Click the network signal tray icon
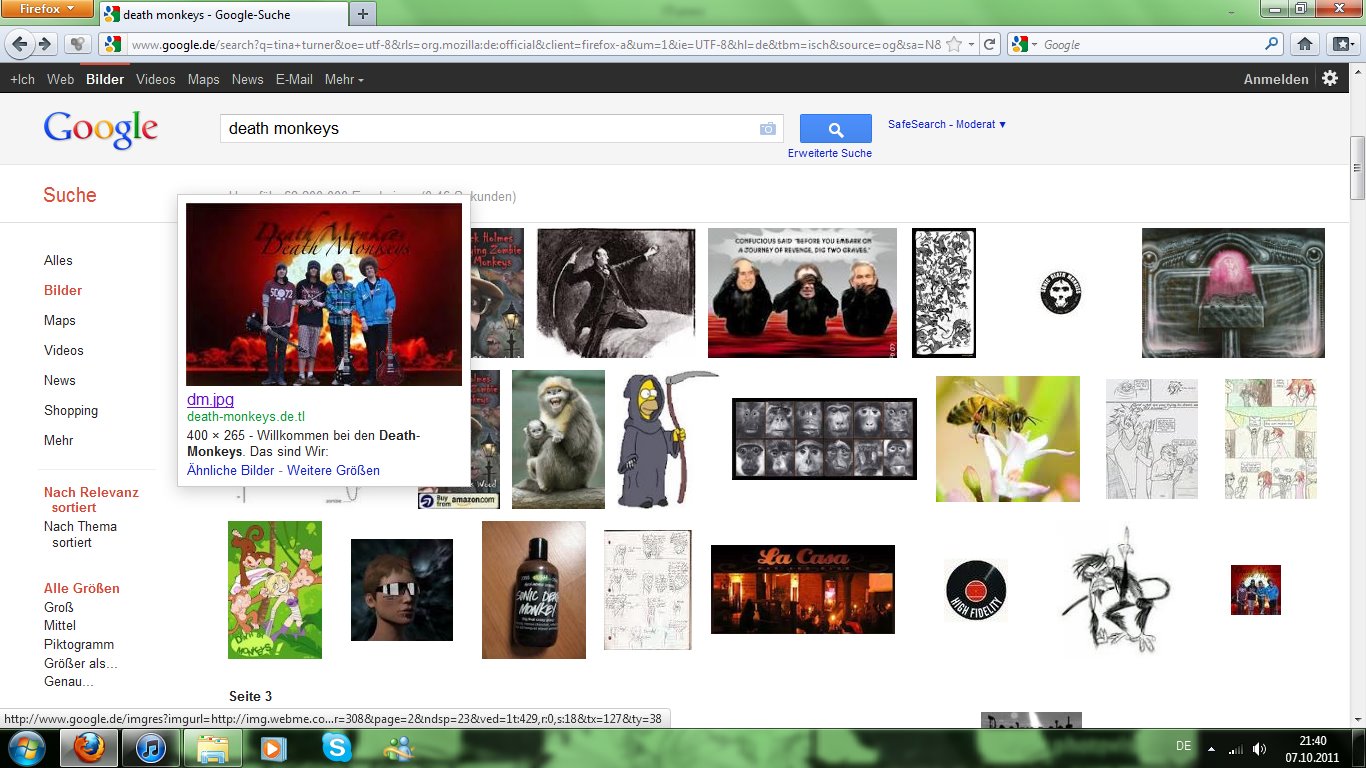 point(1236,748)
